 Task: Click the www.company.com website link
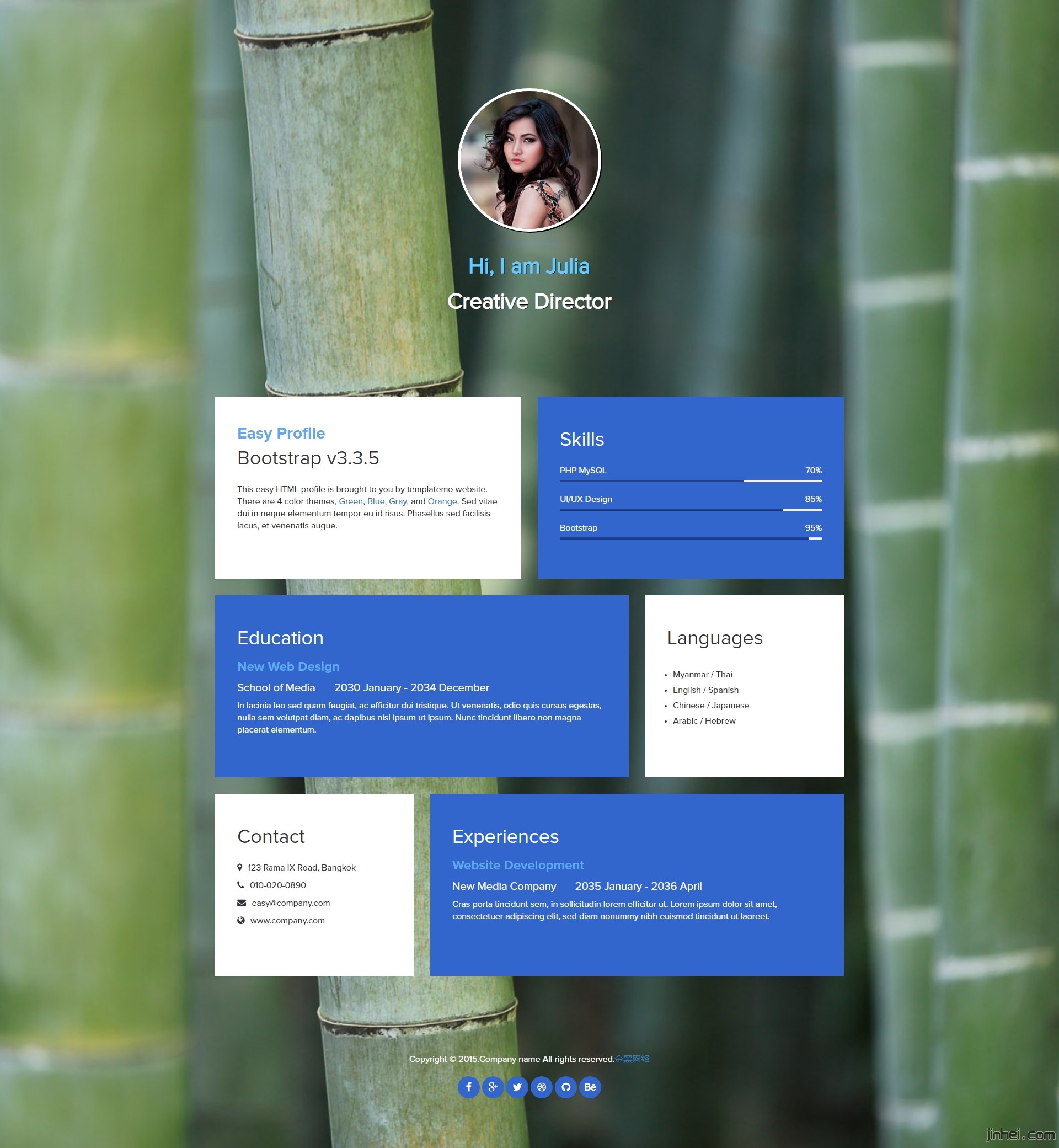[x=290, y=921]
